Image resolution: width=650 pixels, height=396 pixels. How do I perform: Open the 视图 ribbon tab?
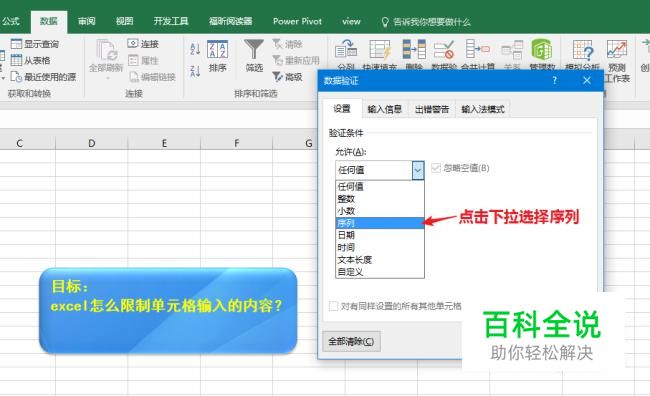pyautogui.click(x=124, y=21)
